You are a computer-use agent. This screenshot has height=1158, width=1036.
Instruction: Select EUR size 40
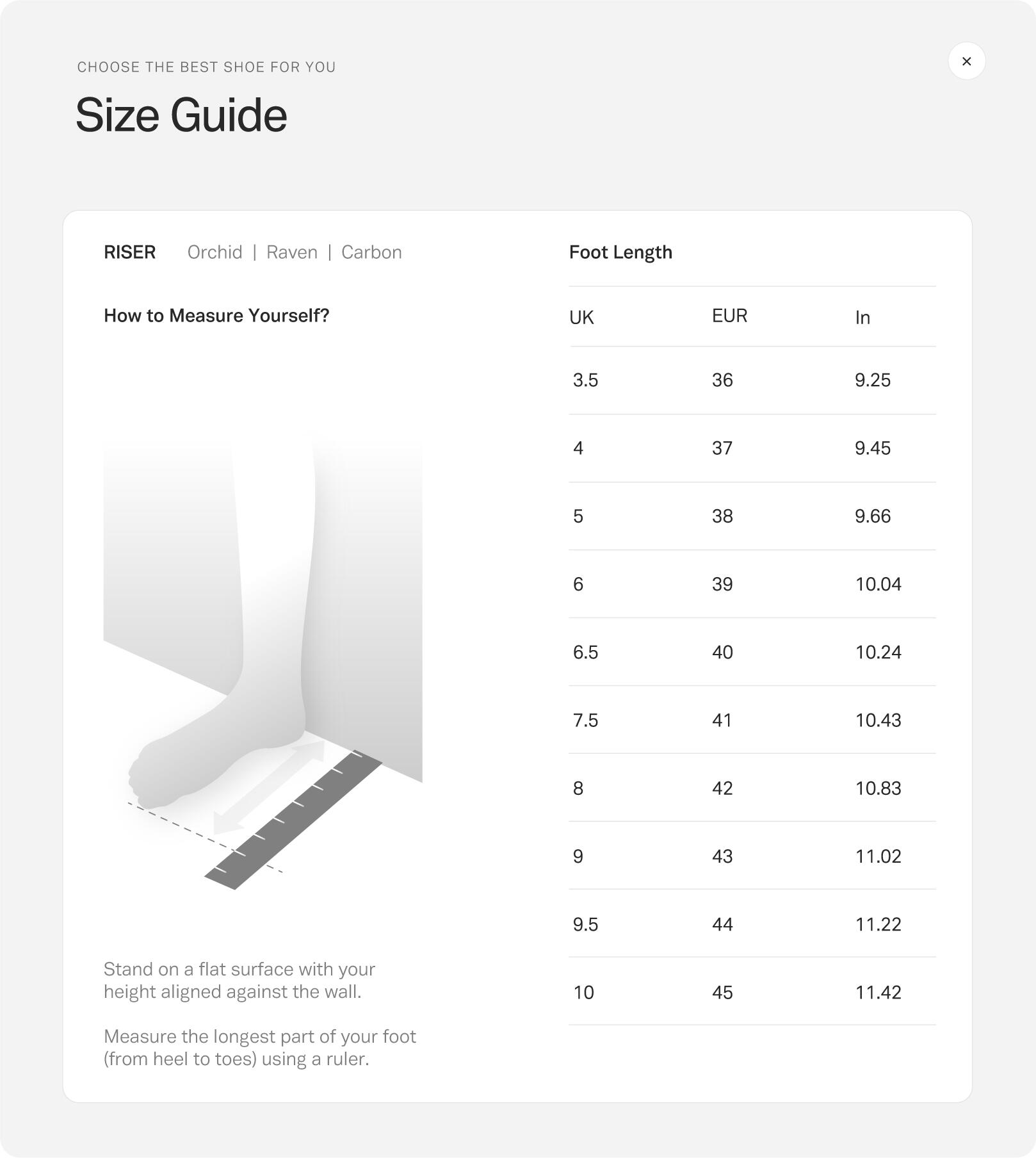(722, 652)
